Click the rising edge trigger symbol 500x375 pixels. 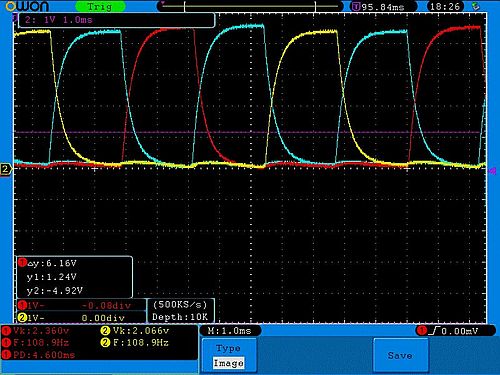(434, 331)
